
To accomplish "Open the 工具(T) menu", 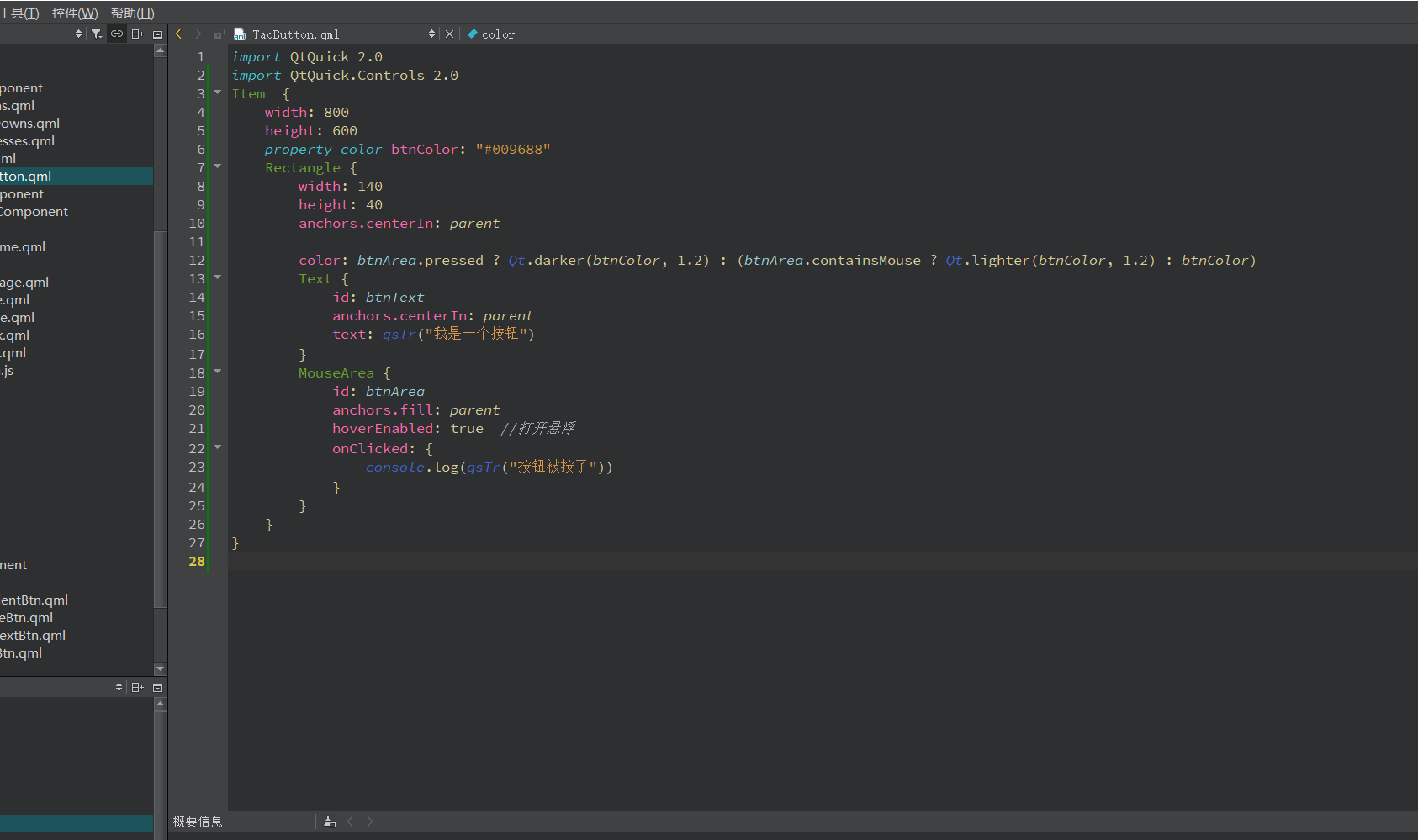I will coord(19,13).
